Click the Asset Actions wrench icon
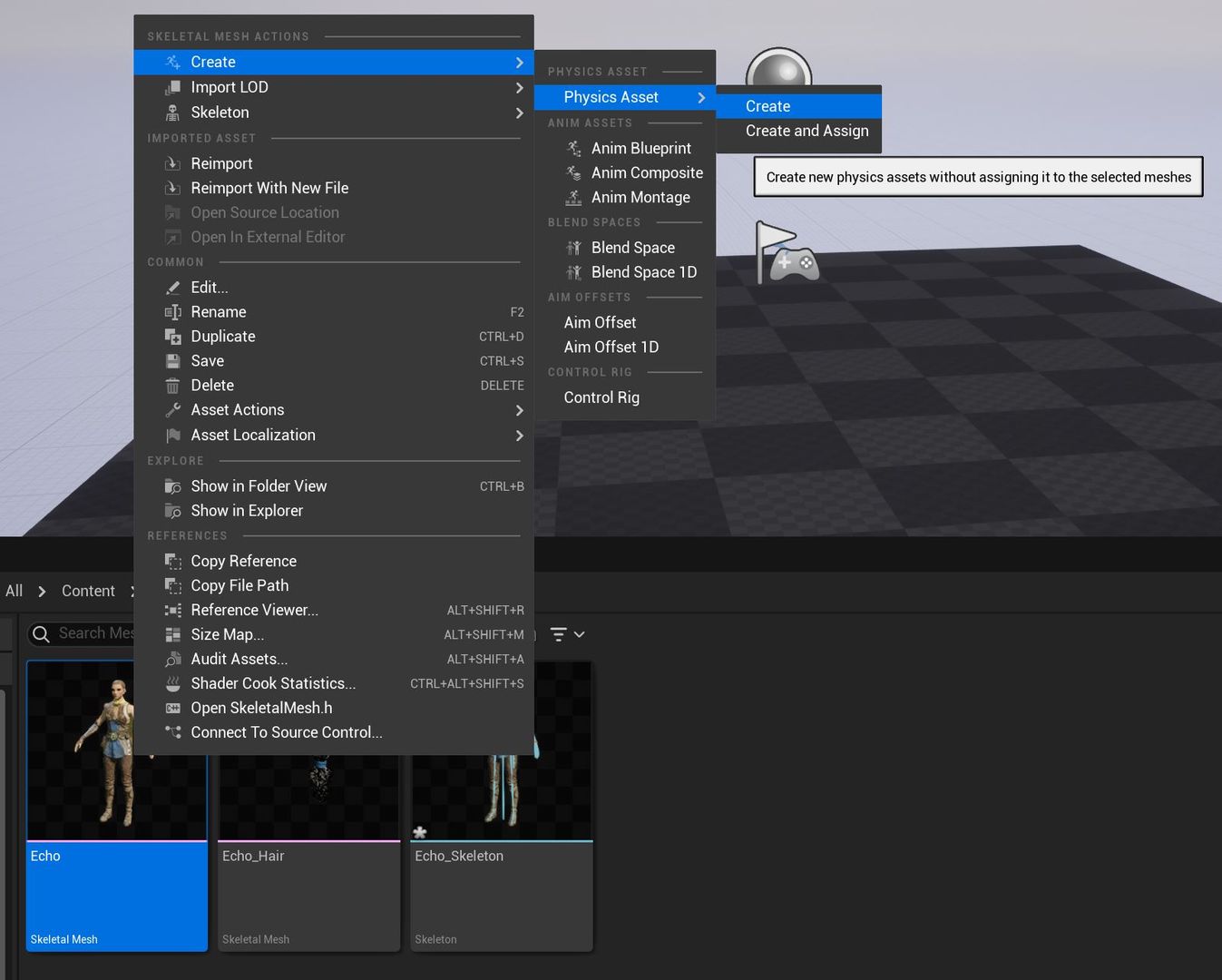This screenshot has height=980, width=1222. 172,409
